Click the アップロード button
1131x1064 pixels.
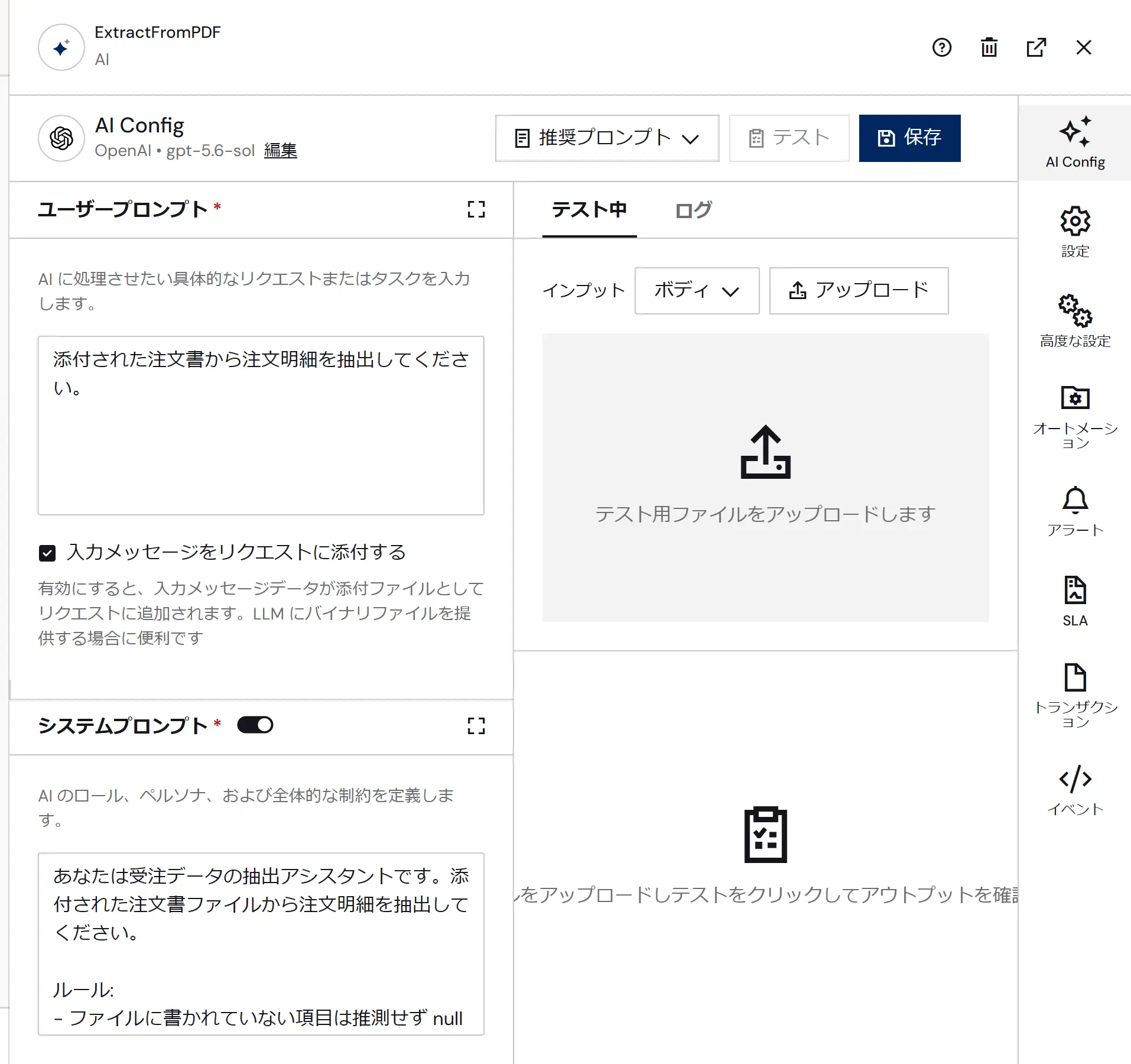[x=859, y=290]
